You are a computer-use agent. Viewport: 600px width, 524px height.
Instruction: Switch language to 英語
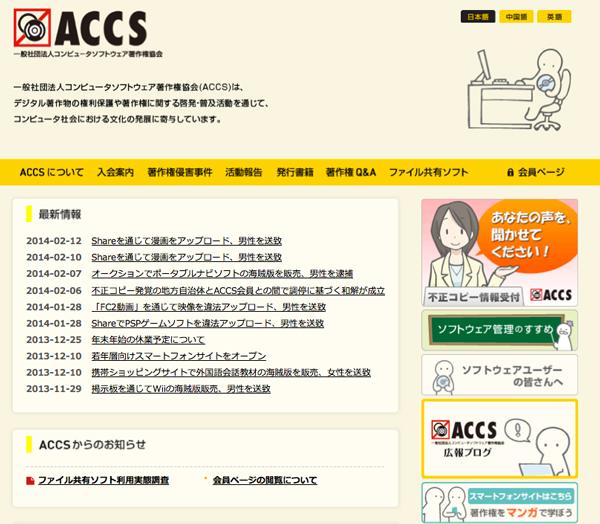(554, 17)
